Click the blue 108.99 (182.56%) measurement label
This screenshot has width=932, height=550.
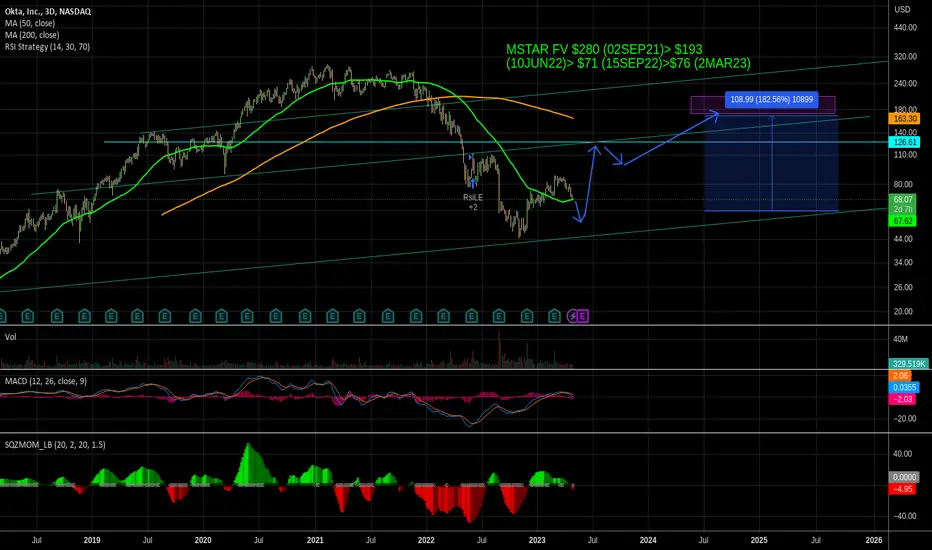point(772,99)
